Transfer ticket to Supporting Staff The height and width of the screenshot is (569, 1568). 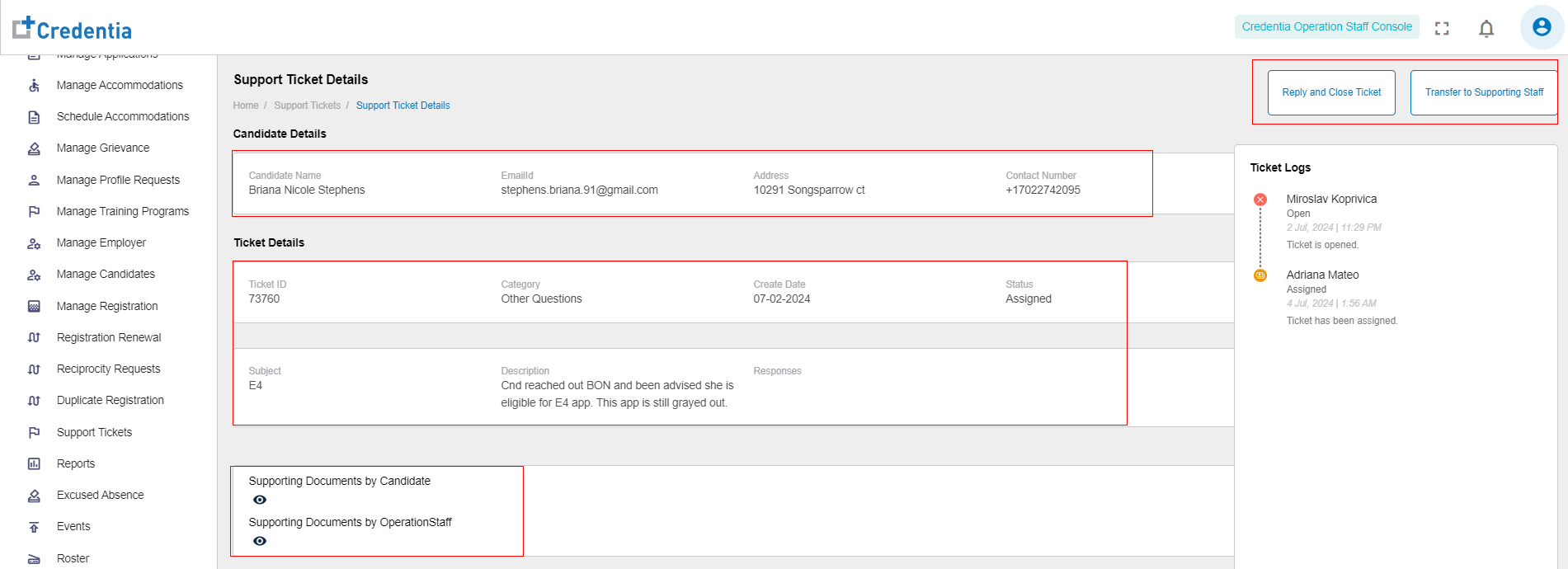[x=1484, y=92]
